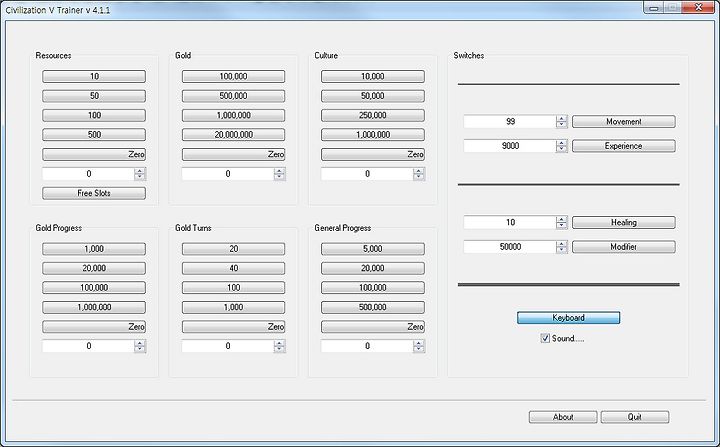The height and width of the screenshot is (447, 720).
Task: Set Culture to 1,000,000
Action: click(372, 135)
